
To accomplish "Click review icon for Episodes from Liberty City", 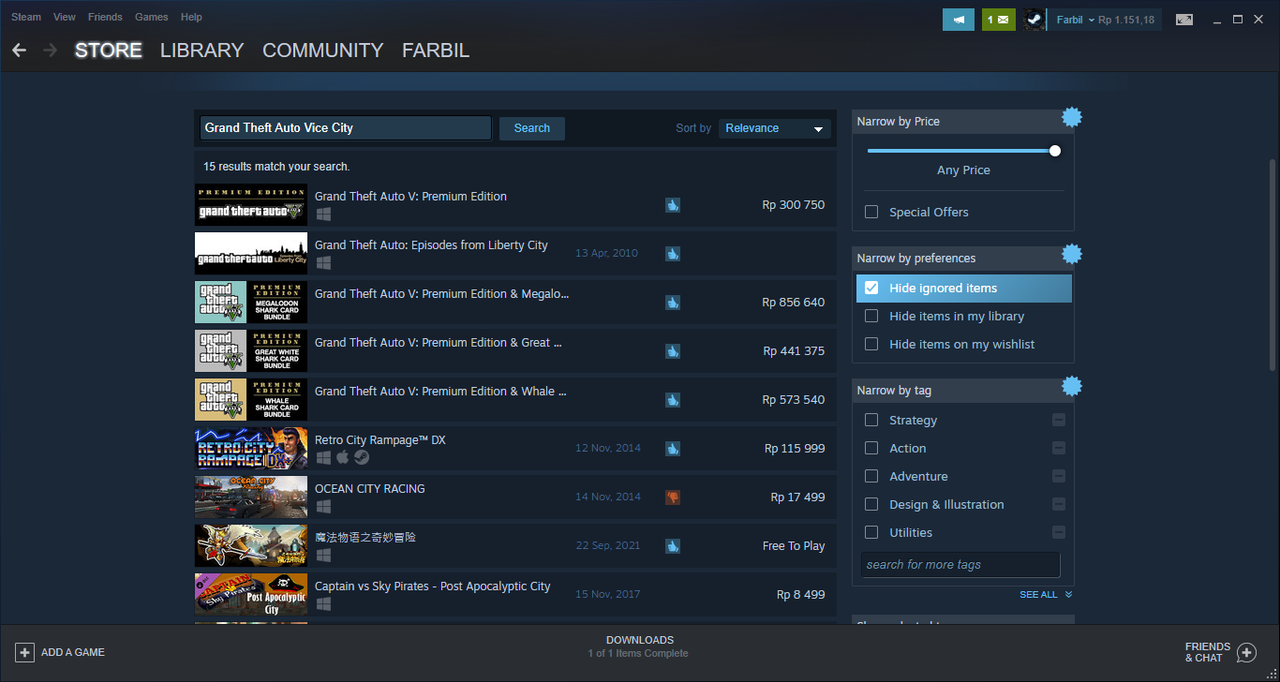I will coord(673,254).
